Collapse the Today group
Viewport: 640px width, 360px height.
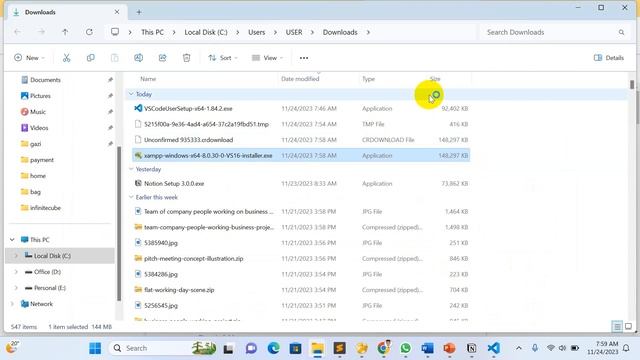click(131, 94)
